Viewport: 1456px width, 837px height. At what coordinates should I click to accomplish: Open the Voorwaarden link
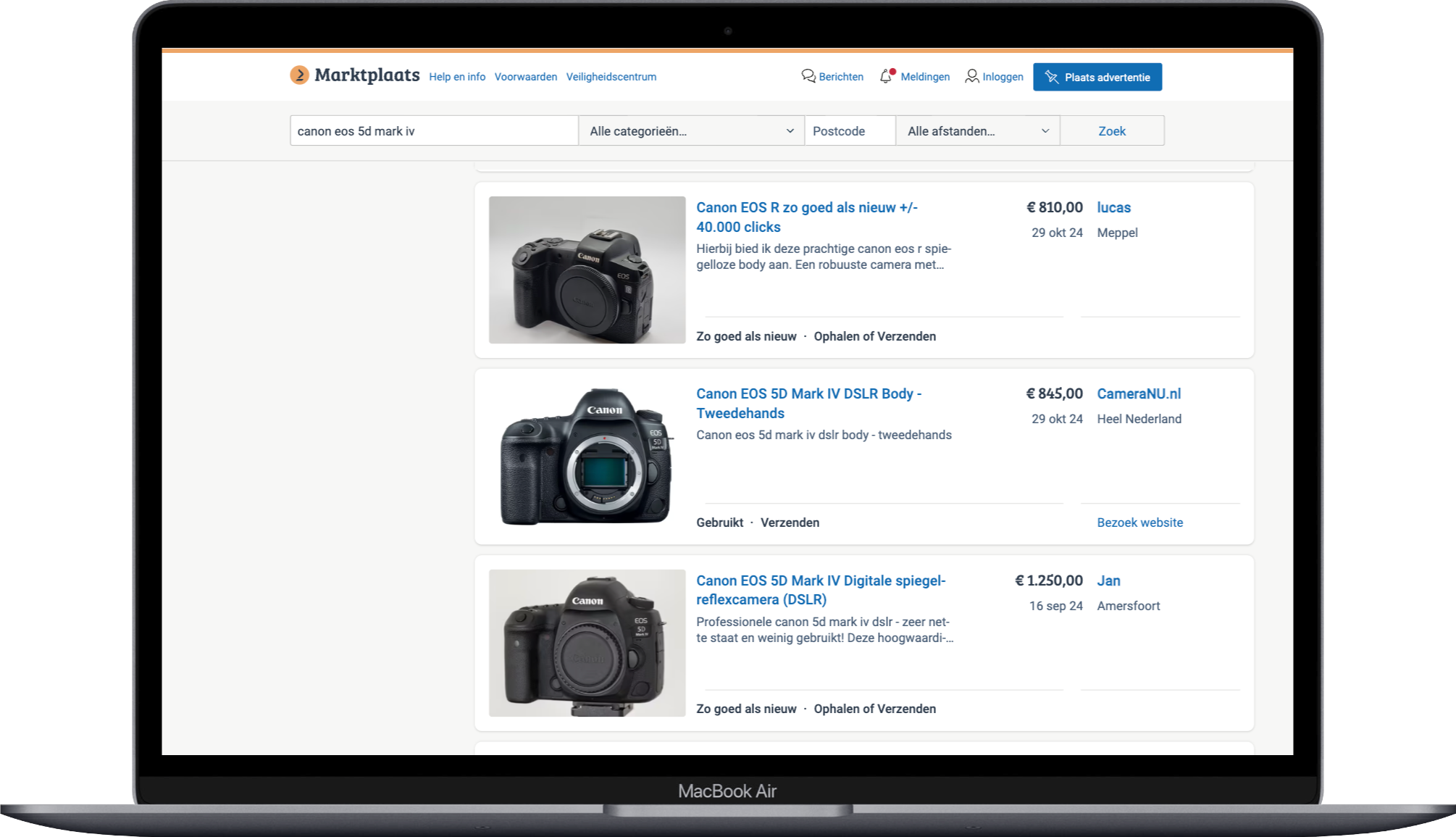[x=526, y=77]
